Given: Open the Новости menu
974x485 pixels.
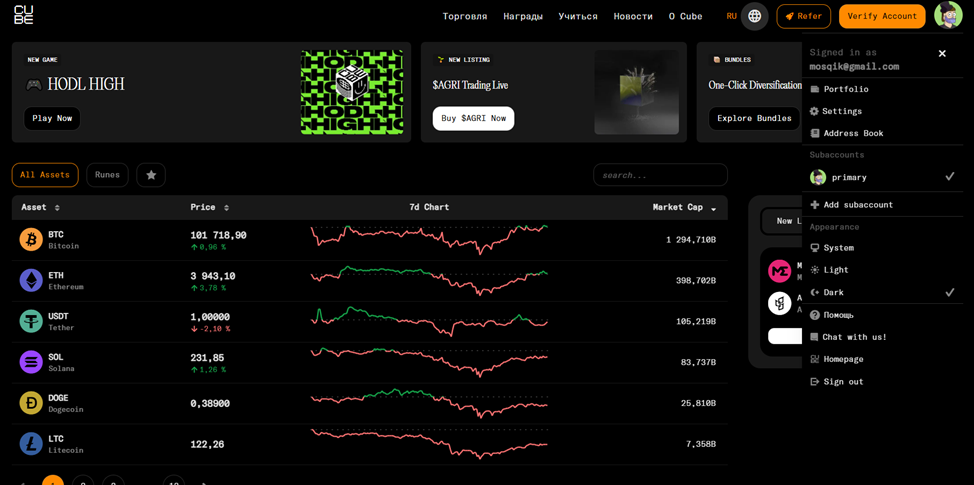Looking at the screenshot, I should click(x=633, y=16).
